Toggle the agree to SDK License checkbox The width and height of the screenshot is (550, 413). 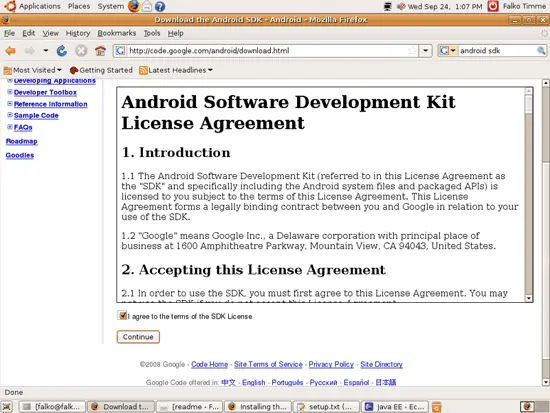(122, 315)
